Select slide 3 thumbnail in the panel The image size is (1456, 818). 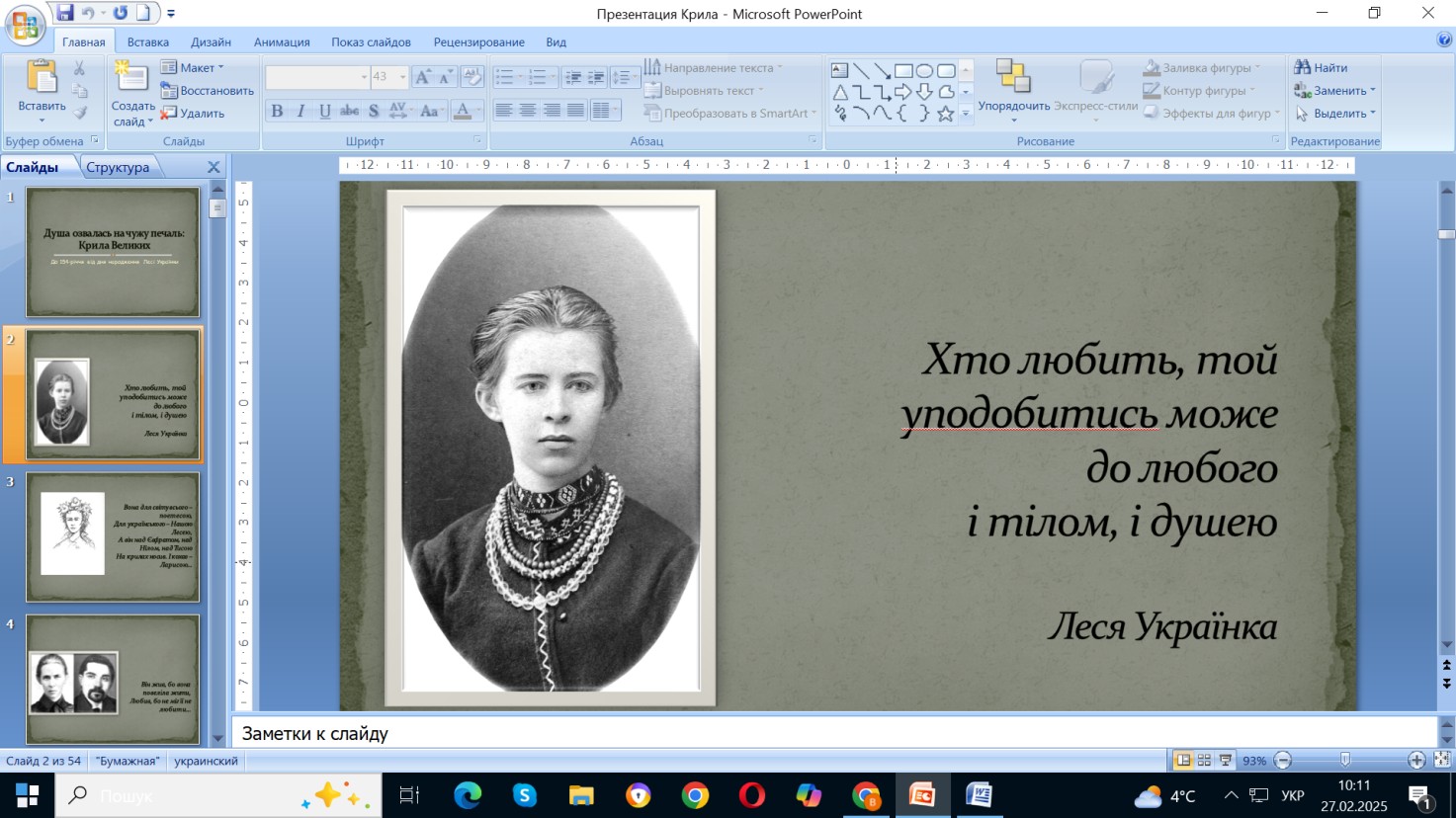pyautogui.click(x=113, y=536)
